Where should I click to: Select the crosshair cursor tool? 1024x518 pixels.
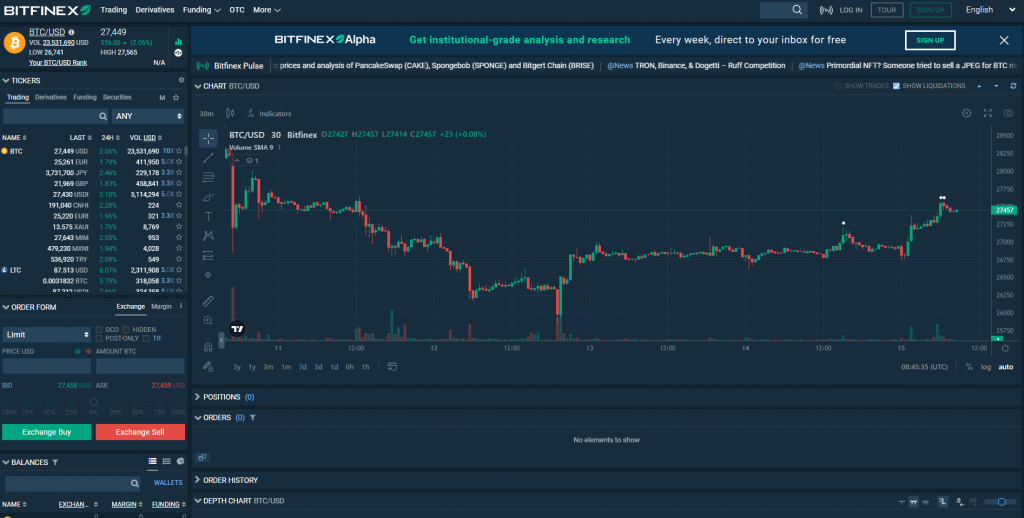pyautogui.click(x=208, y=138)
